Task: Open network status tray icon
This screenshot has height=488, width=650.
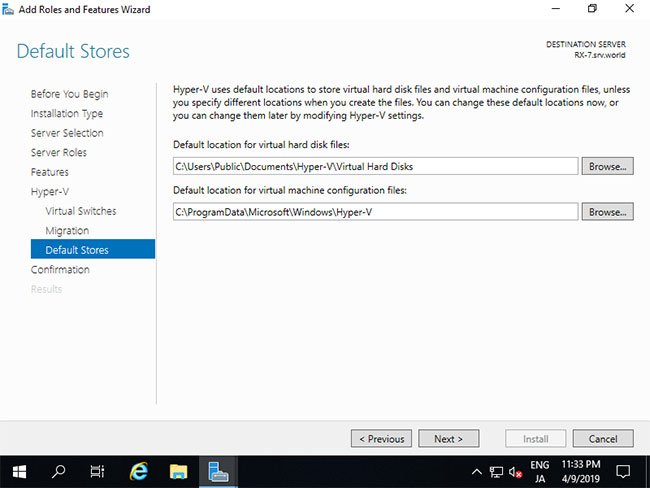Action: pyautogui.click(x=496, y=471)
